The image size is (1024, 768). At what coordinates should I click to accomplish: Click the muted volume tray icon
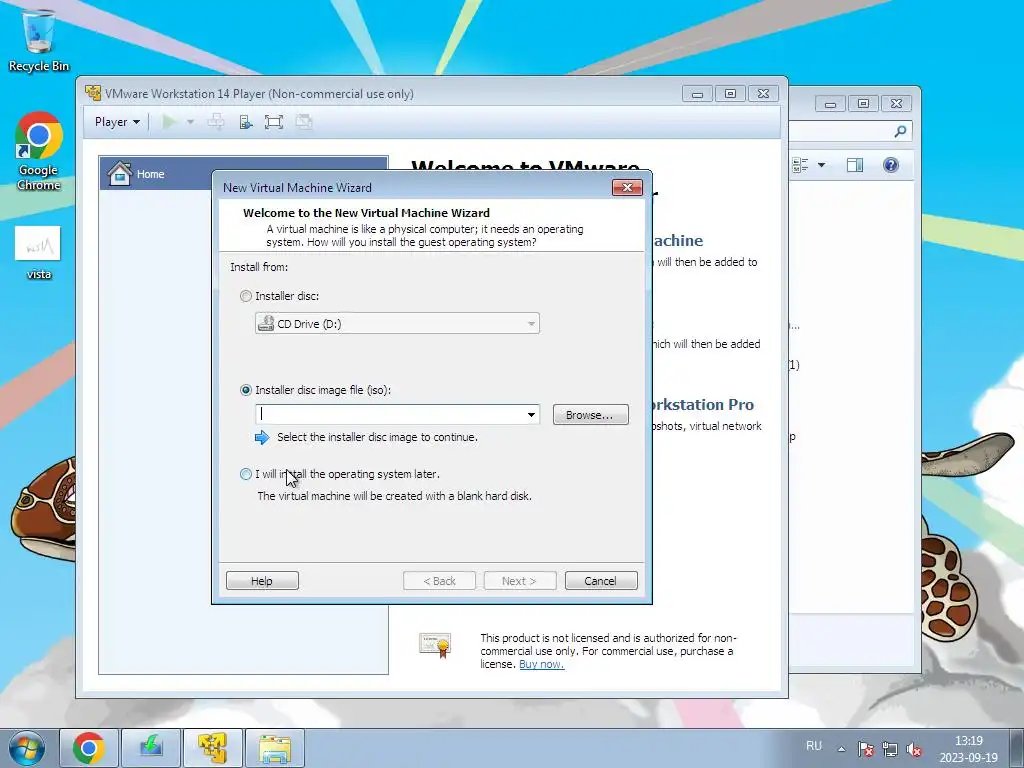(914, 749)
